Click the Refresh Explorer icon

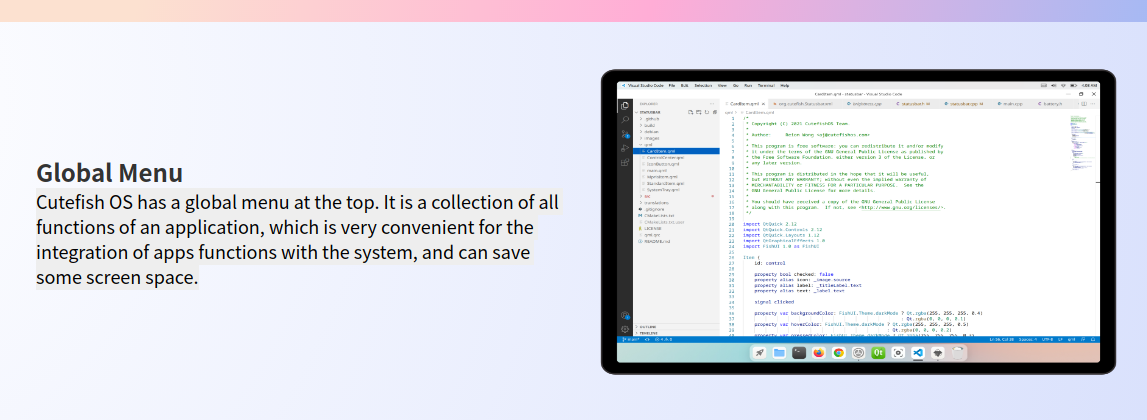707,112
